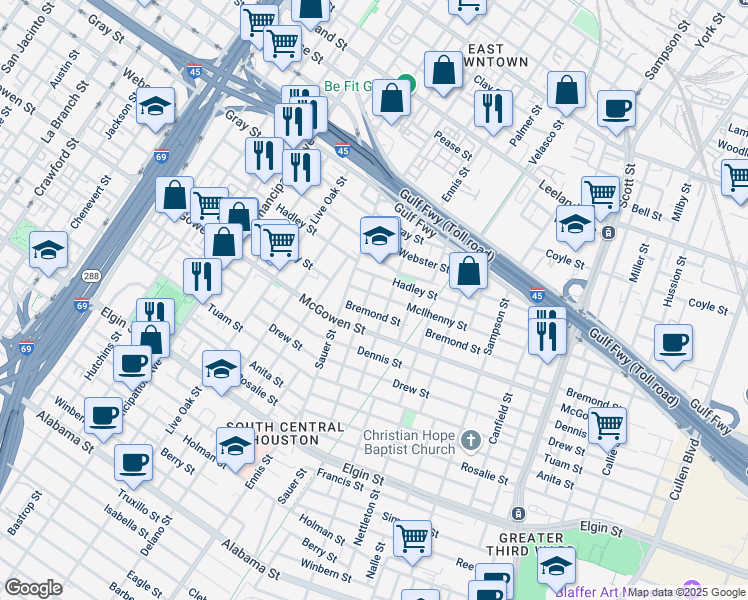The image size is (748, 600).
Task: Click the shopping bag marker near Velasco St
Action: 566,93
